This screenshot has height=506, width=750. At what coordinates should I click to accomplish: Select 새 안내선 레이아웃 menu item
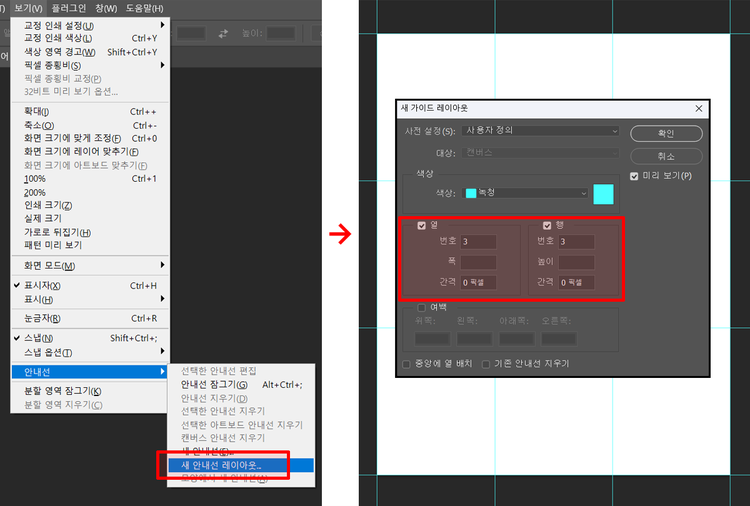coord(241,465)
